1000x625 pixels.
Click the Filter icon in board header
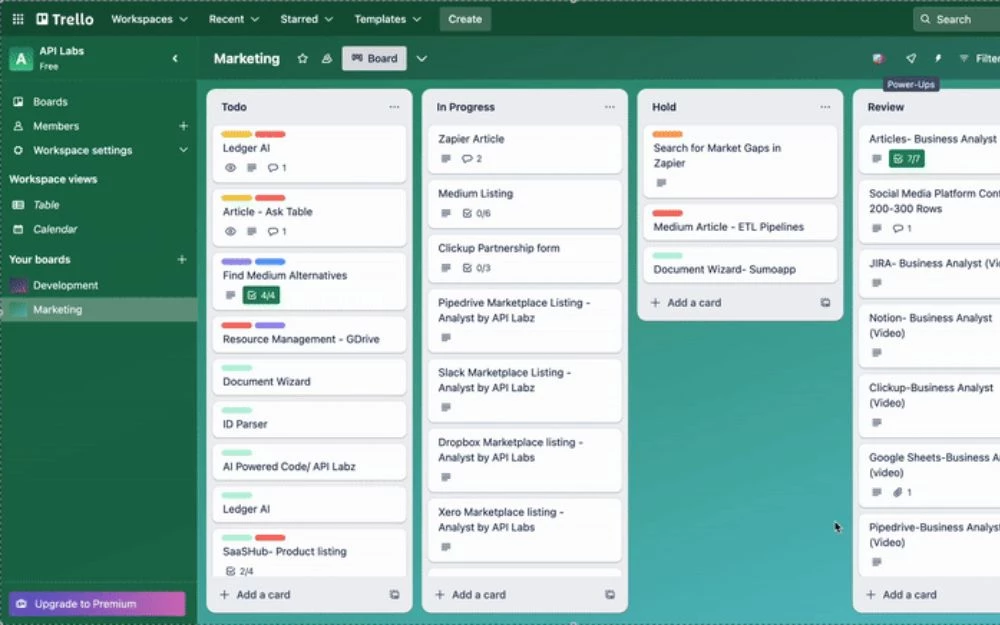pyautogui.click(x=964, y=59)
